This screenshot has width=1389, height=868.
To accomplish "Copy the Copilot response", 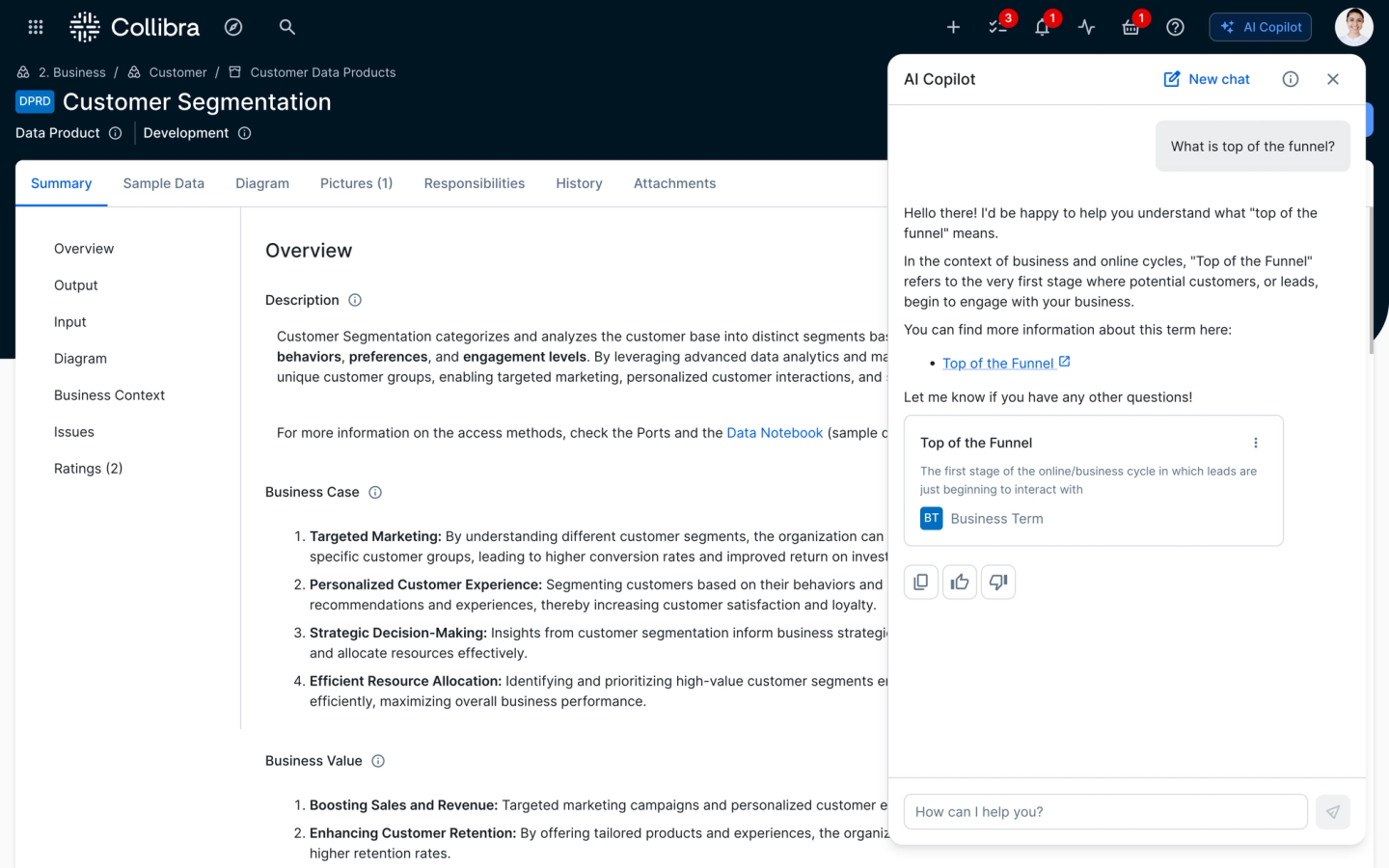I will (x=921, y=583).
